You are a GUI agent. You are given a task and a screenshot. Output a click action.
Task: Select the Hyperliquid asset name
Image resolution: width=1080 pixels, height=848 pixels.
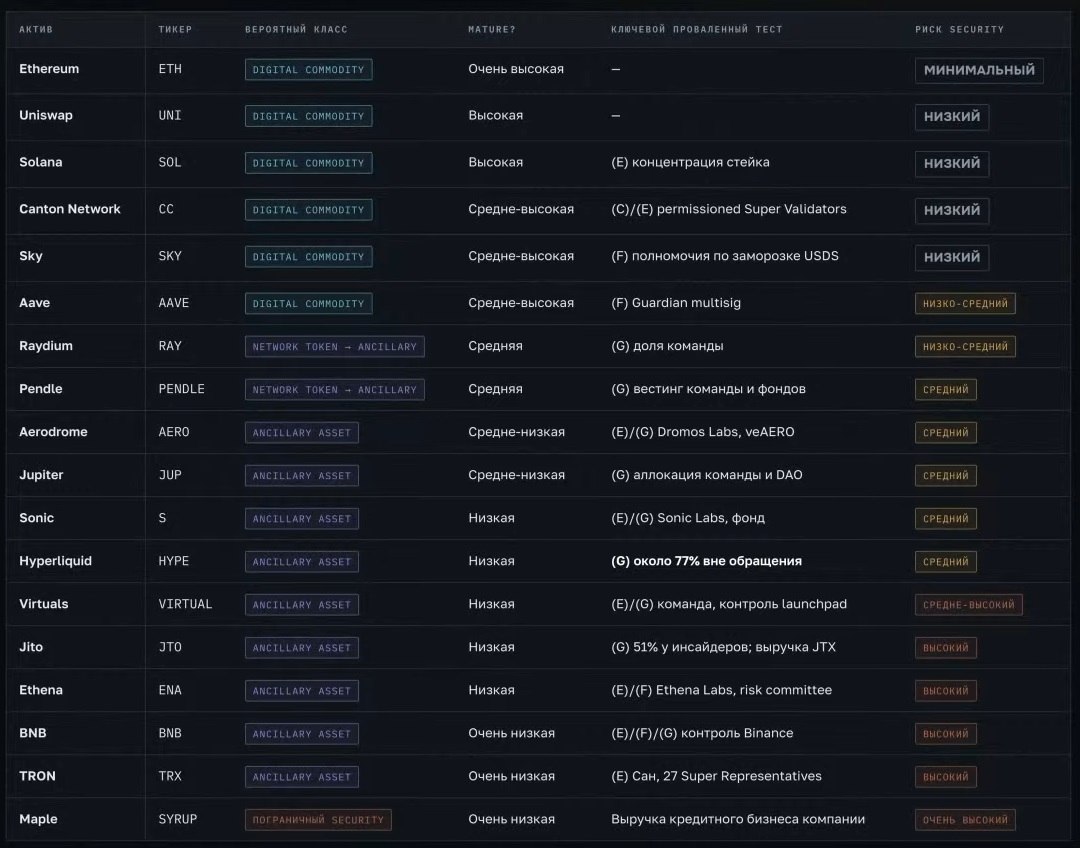pos(55,561)
